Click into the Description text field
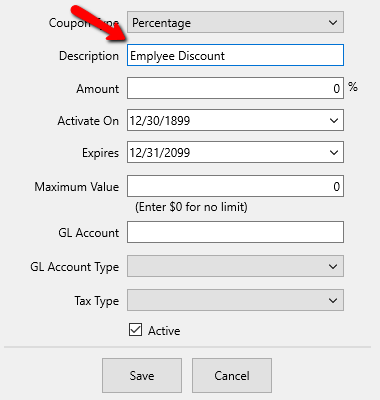The height and width of the screenshot is (400, 380). [x=235, y=55]
